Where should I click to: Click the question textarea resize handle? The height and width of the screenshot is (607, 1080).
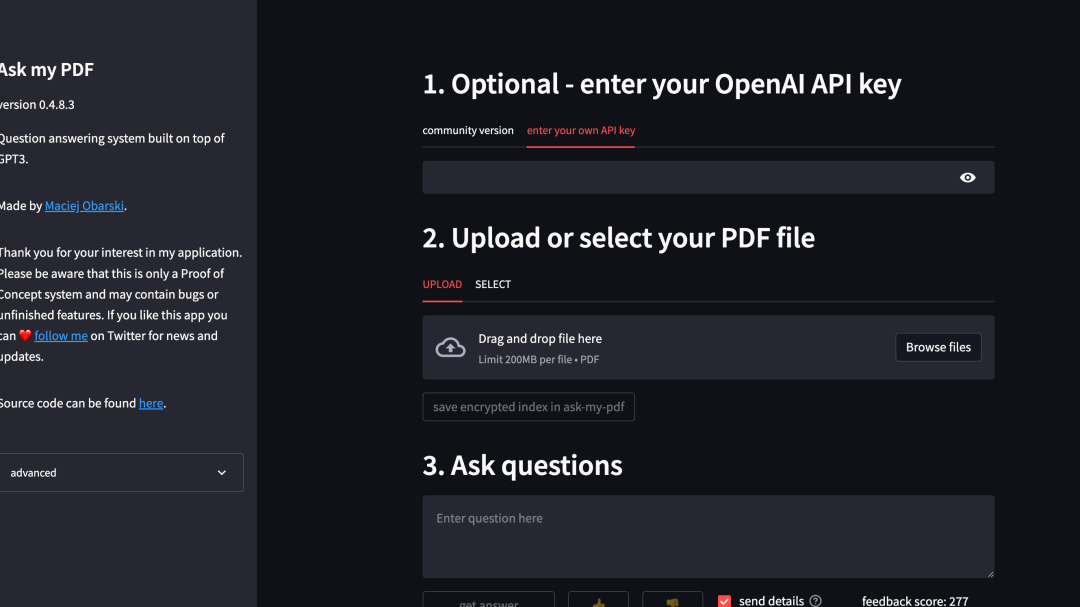(x=990, y=573)
